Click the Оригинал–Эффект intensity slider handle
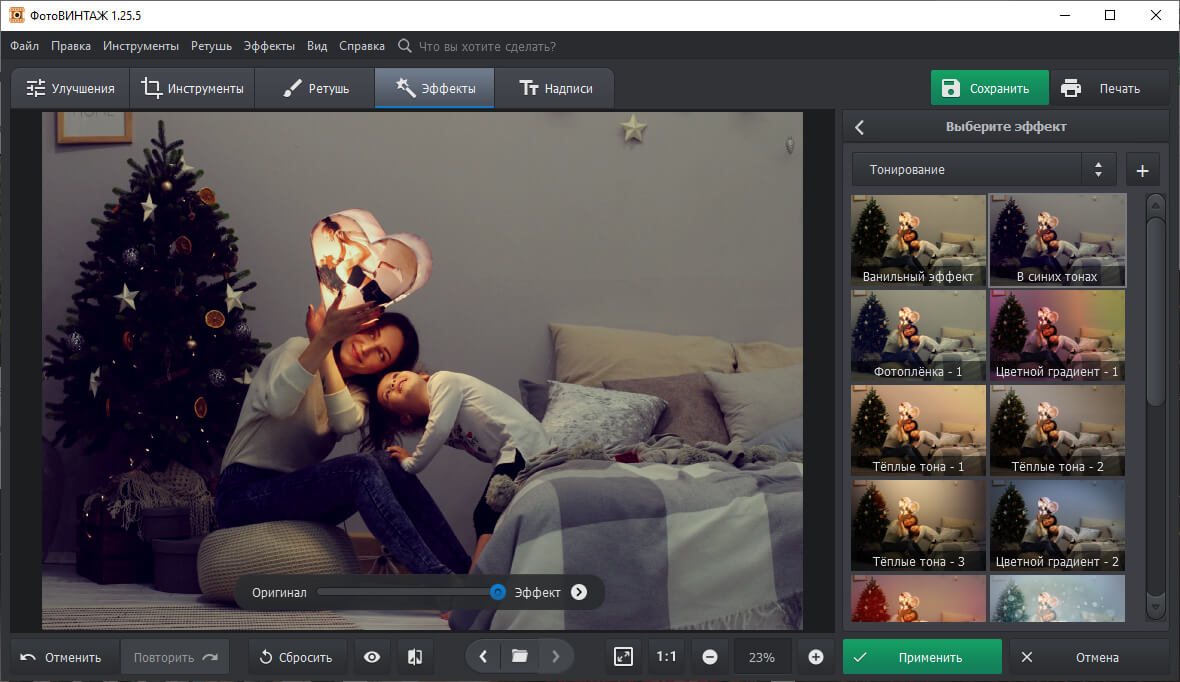The image size is (1180, 682). [x=497, y=592]
